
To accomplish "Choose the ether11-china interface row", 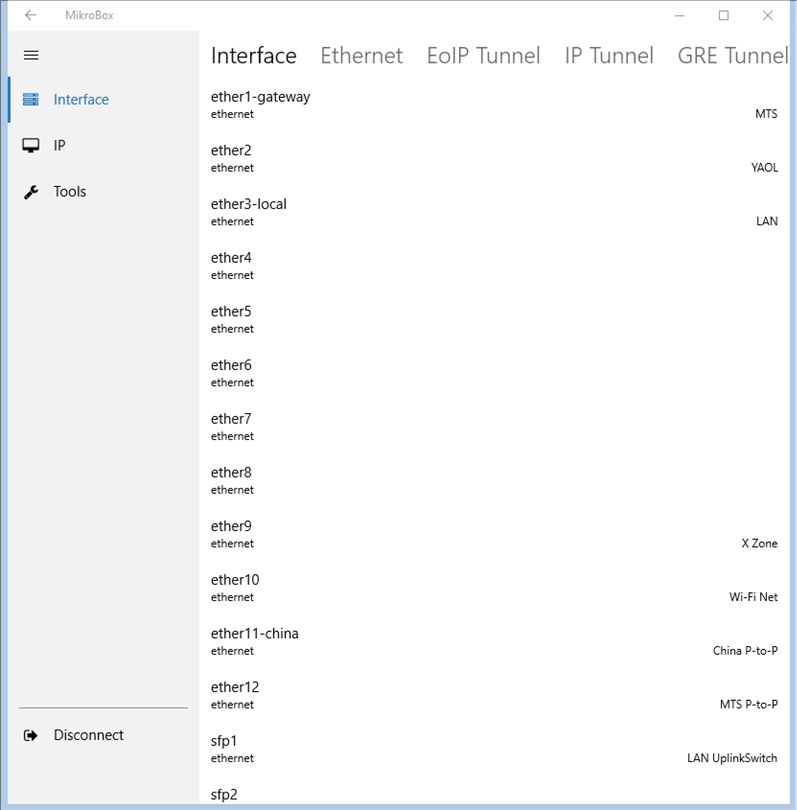I will [x=494, y=641].
